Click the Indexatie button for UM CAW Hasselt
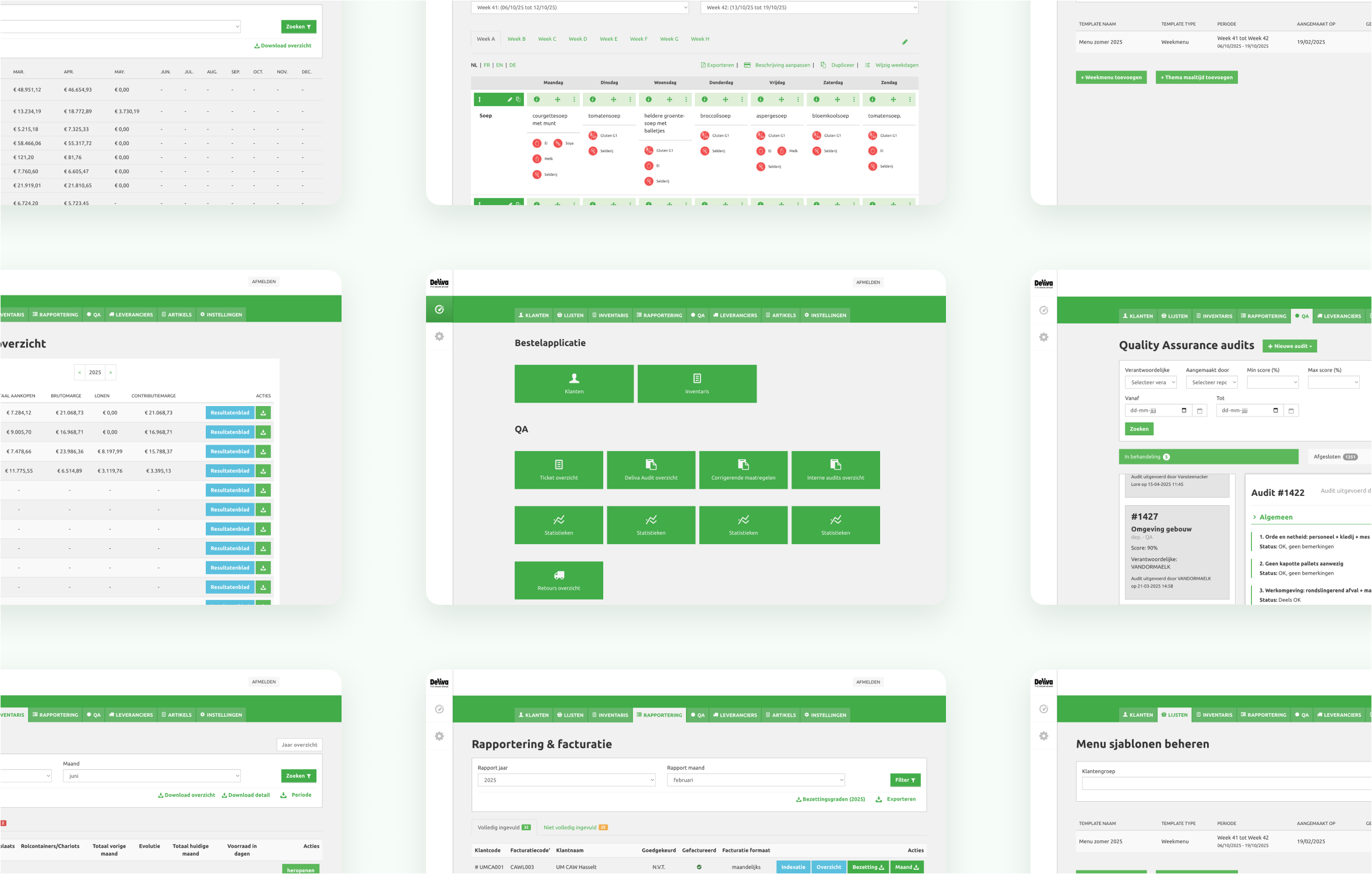Viewport: 1372px width, 874px height. (793, 867)
